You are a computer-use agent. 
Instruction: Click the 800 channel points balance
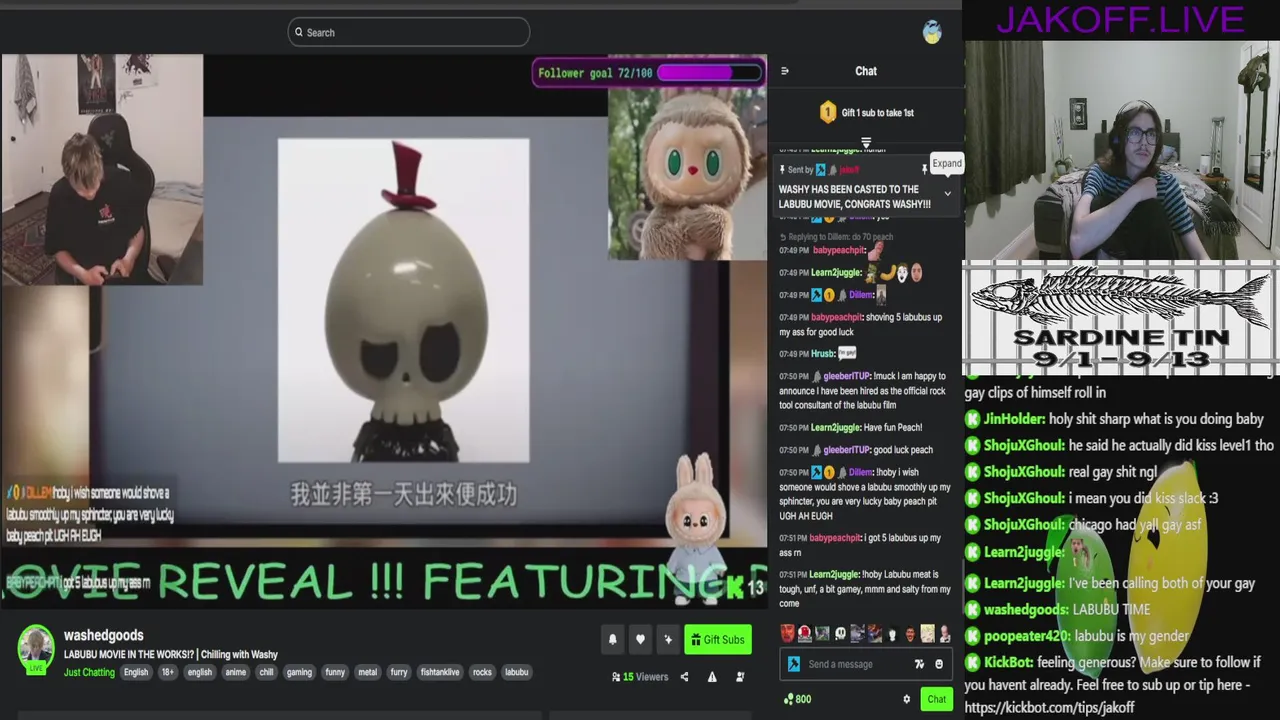click(x=797, y=699)
